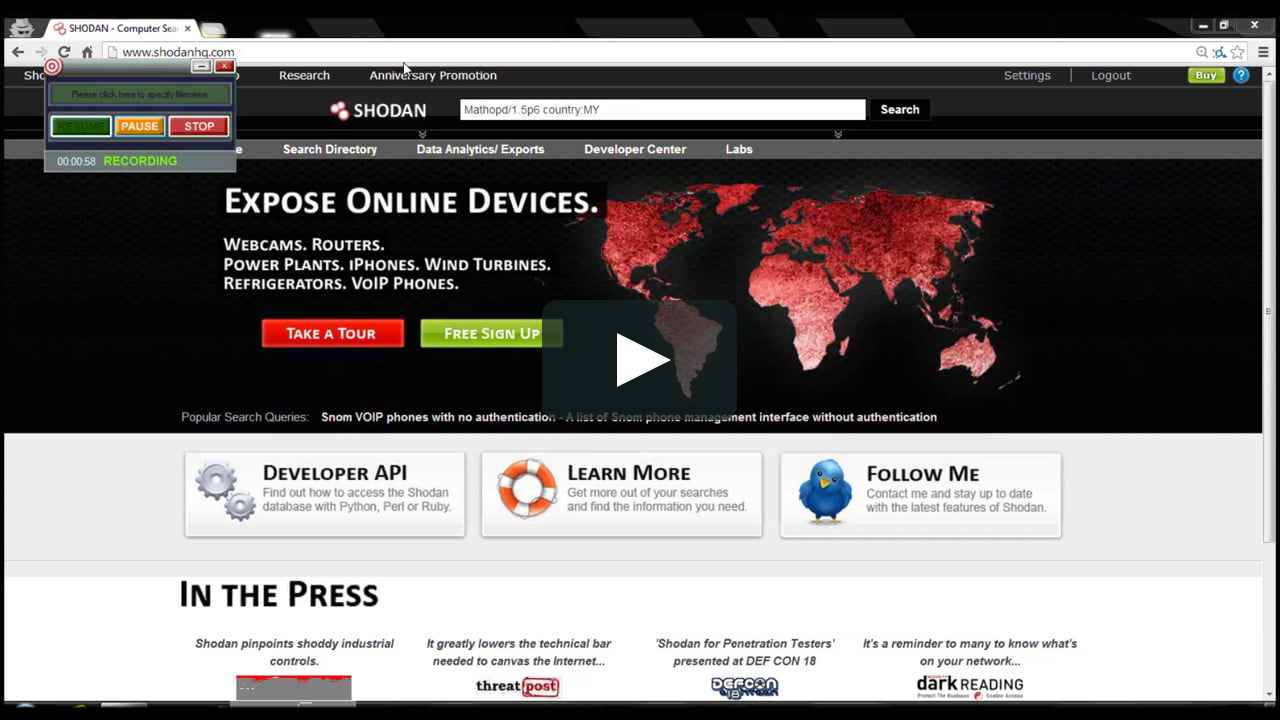Click the browser forward arrow
1280x720 pixels.
coord(41,52)
